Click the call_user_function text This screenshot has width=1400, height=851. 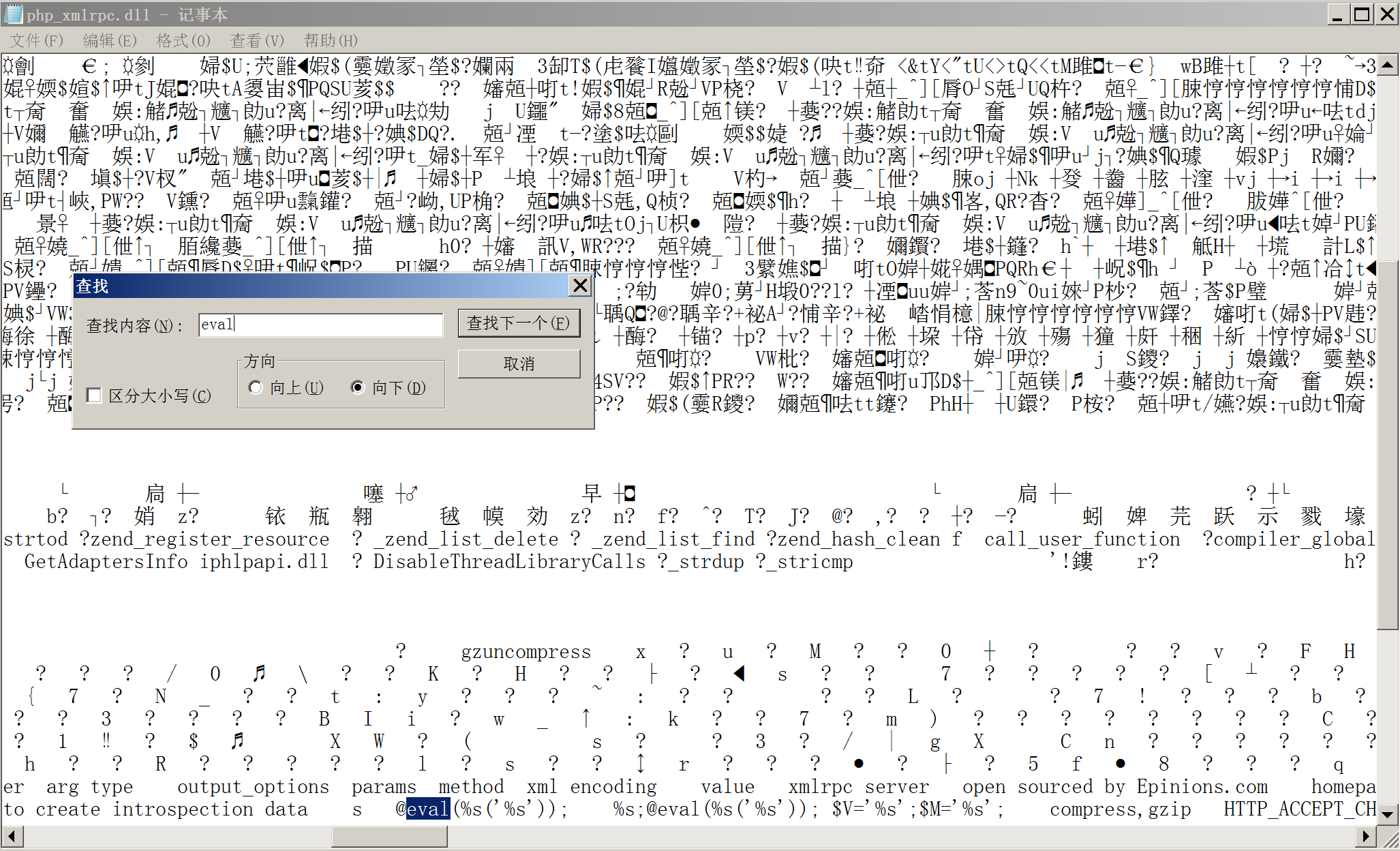[x=1082, y=539]
